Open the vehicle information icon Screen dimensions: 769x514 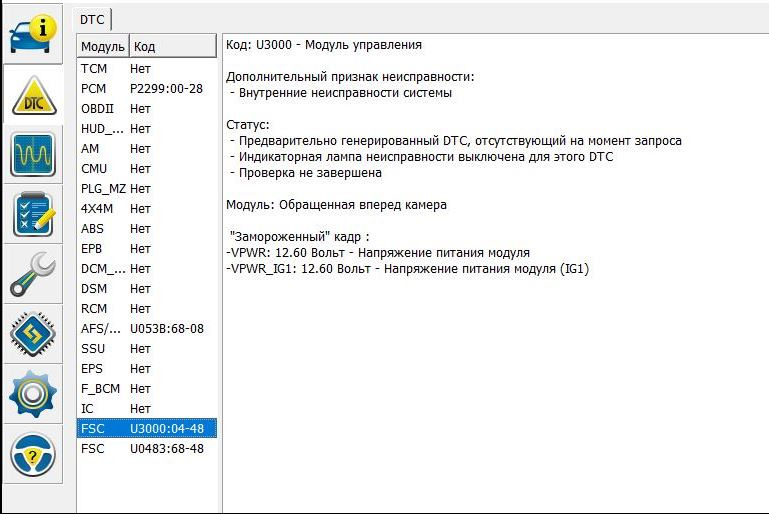[x=32, y=33]
